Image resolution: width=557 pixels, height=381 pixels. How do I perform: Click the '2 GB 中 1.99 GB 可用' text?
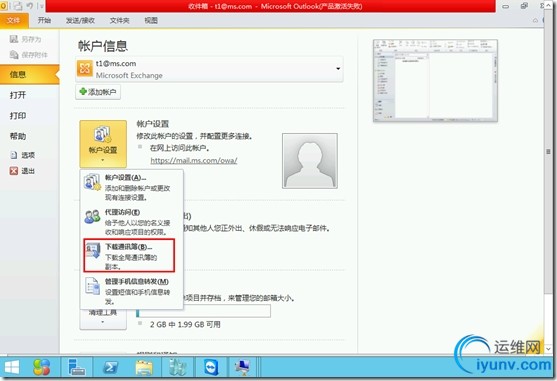pos(185,324)
